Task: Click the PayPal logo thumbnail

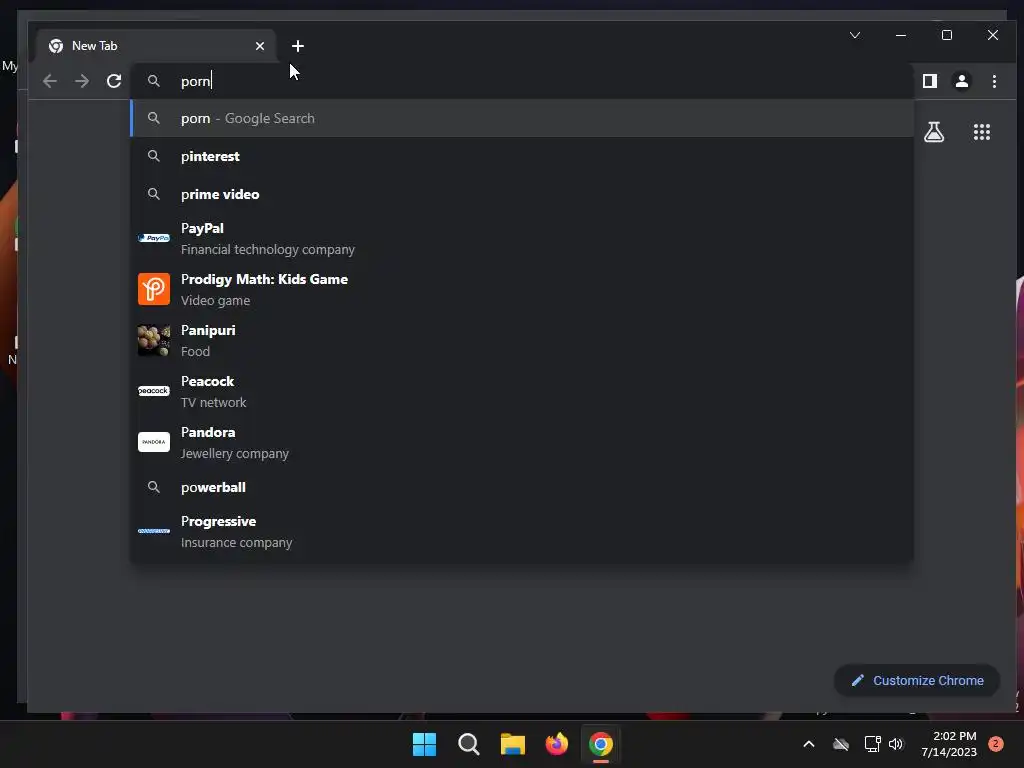Action: (153, 238)
